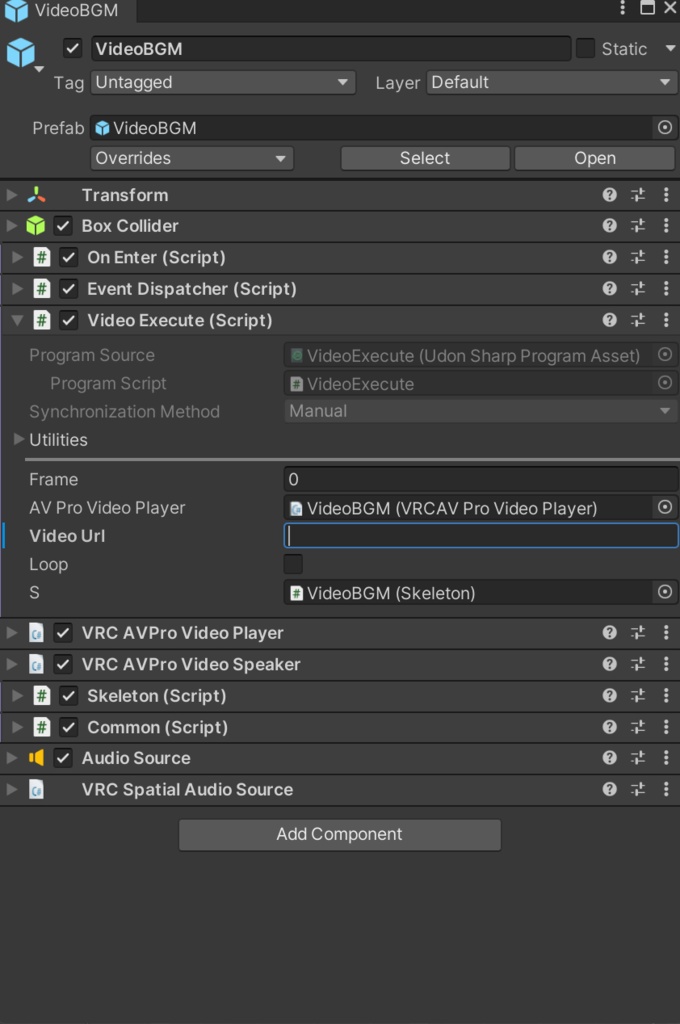Disable the Audio Source component
This screenshot has width=680, height=1024.
63,758
